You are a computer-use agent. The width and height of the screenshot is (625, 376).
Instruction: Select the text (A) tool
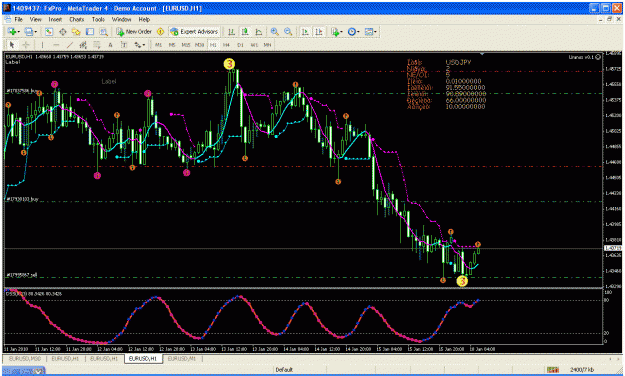click(x=110, y=45)
